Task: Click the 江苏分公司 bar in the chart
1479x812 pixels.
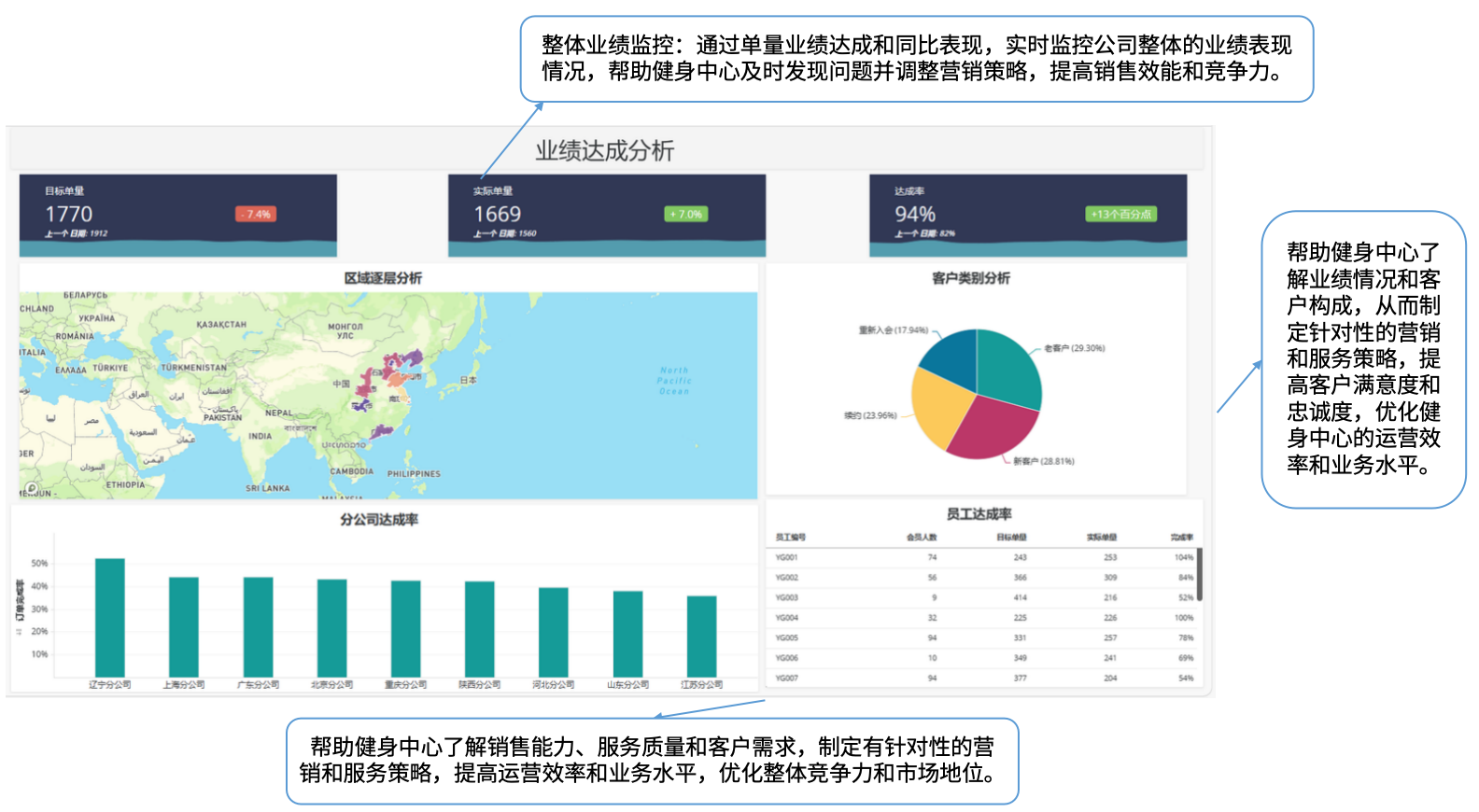Action: (x=701, y=636)
